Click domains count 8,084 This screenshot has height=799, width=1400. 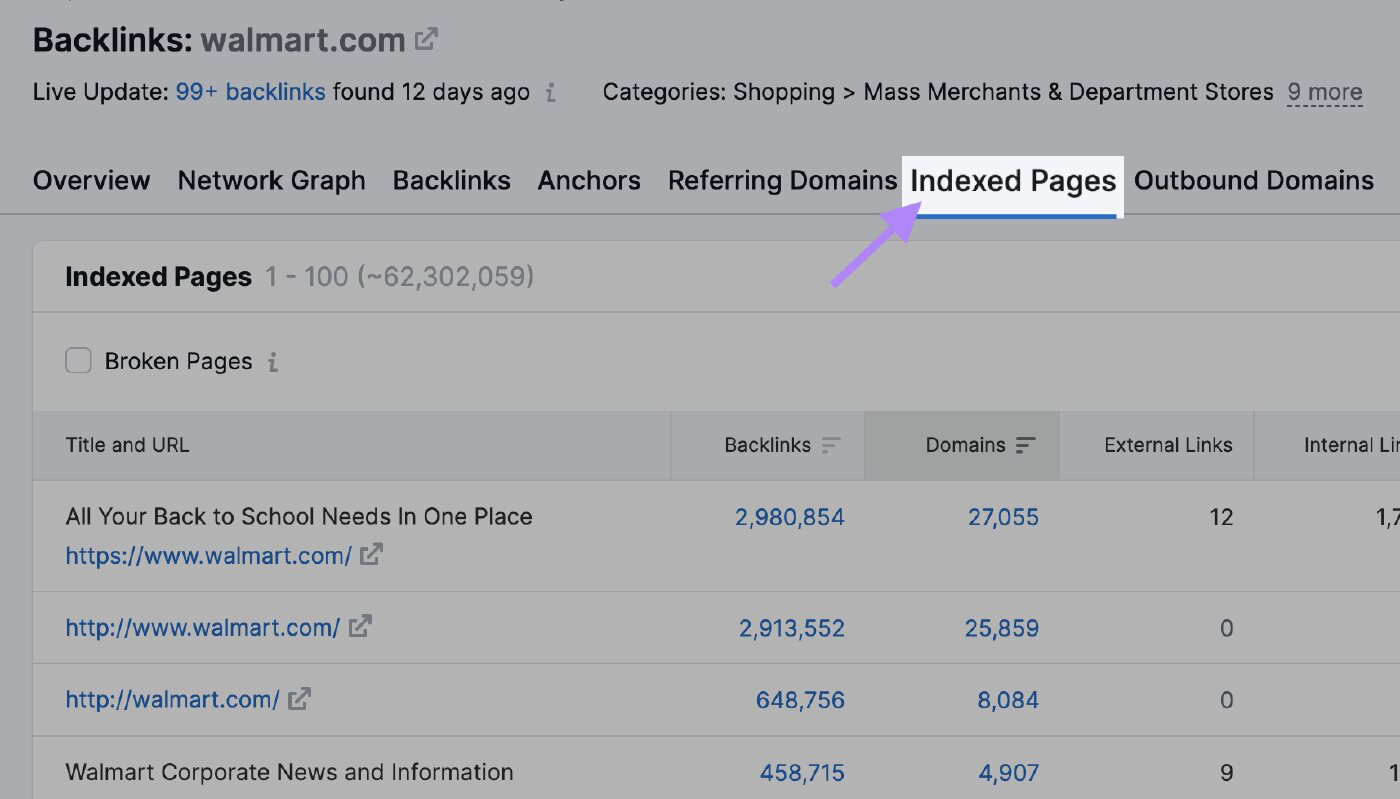pos(1008,700)
